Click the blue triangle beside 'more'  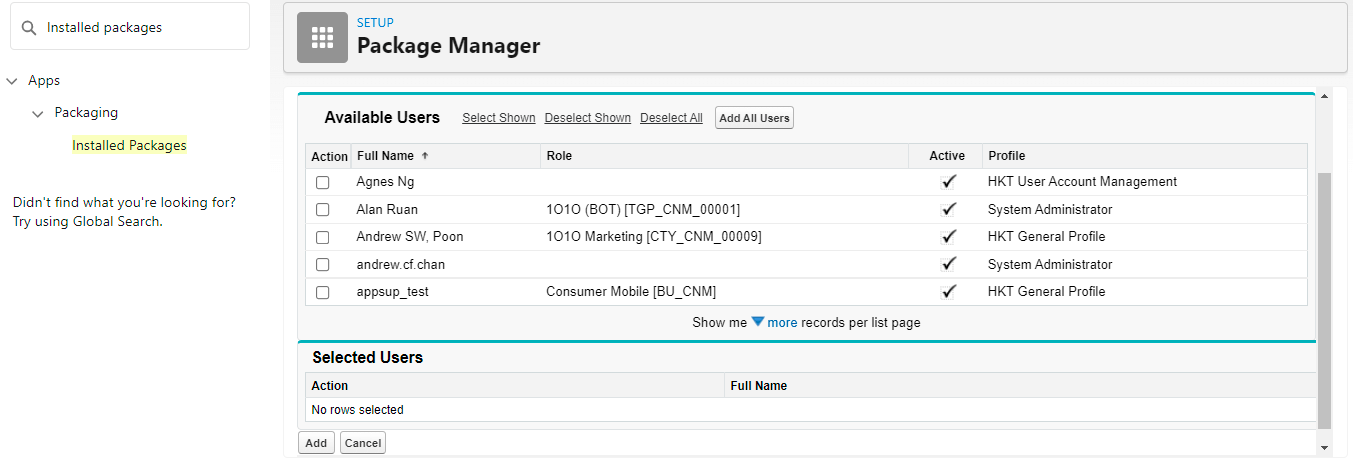[757, 322]
